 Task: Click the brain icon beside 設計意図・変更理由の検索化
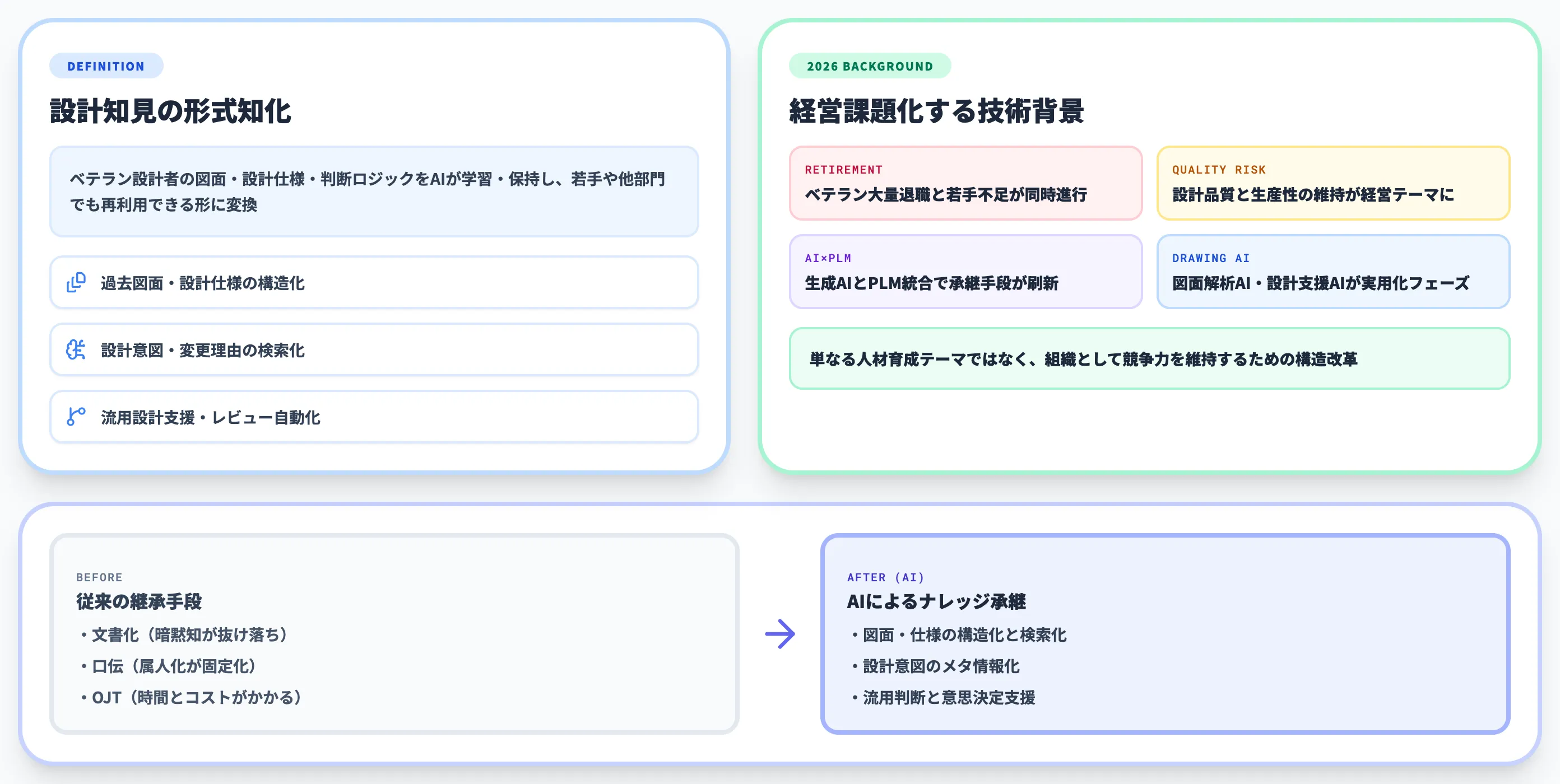(76, 350)
